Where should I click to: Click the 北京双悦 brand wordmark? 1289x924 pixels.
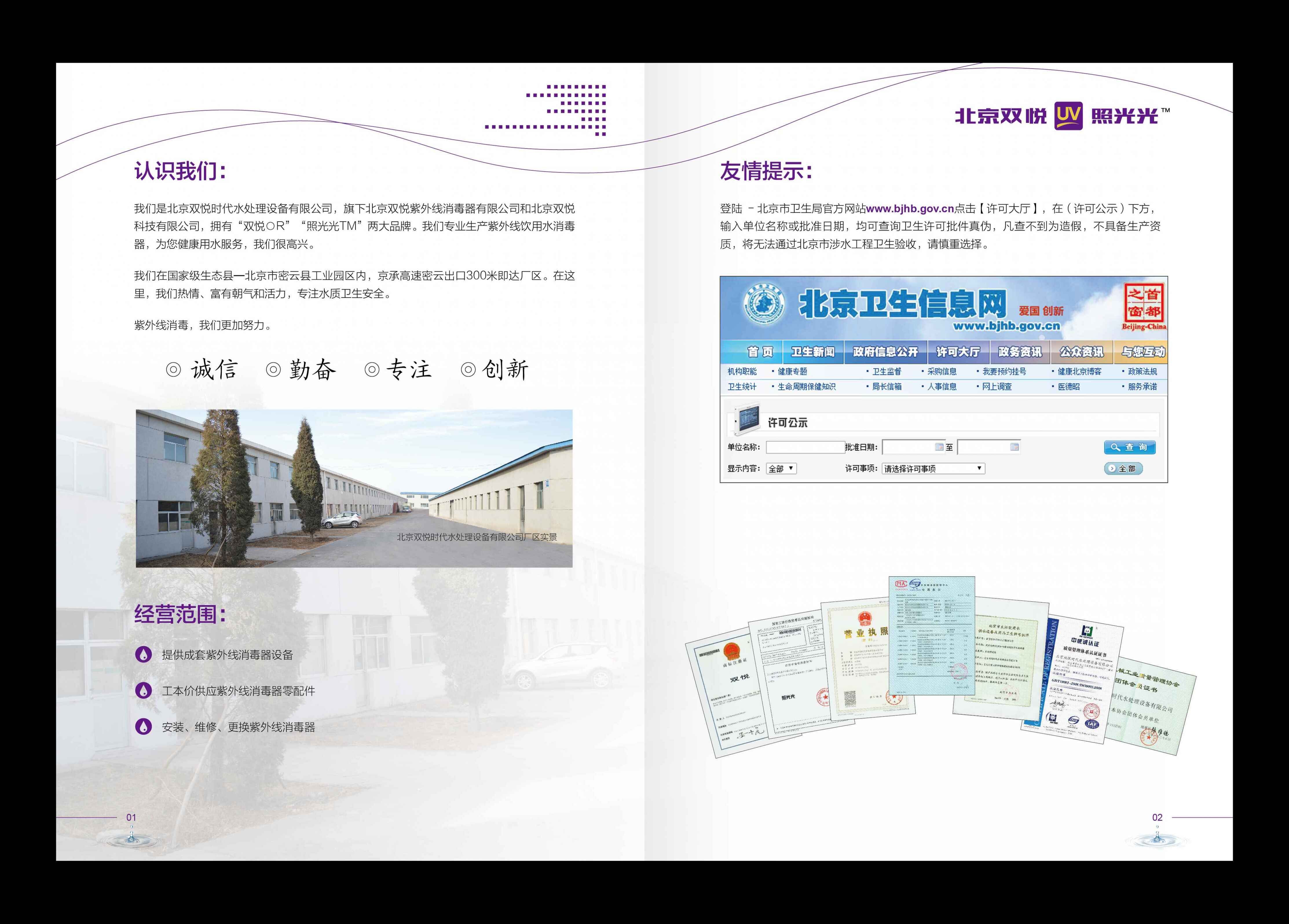tap(1000, 116)
